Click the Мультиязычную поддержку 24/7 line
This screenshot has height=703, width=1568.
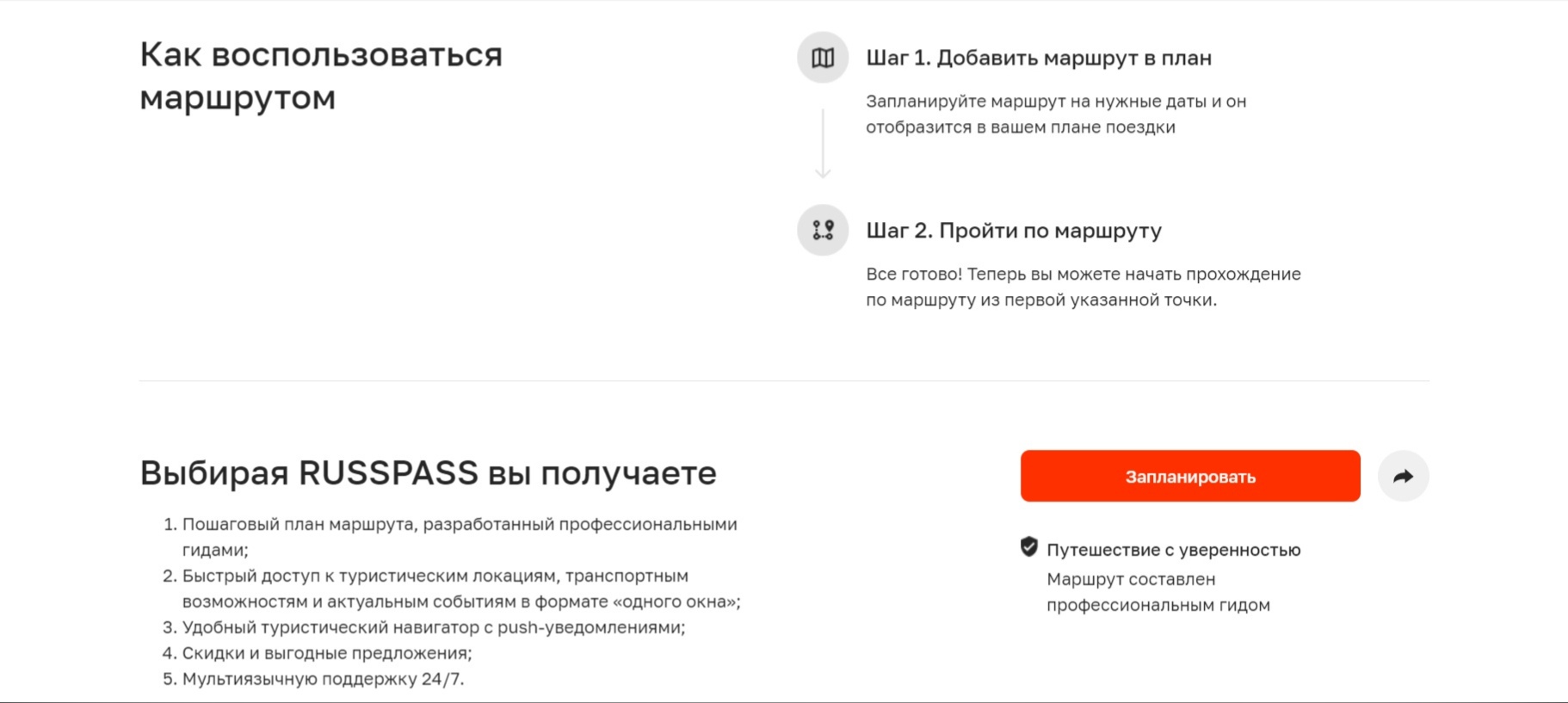[x=322, y=681]
